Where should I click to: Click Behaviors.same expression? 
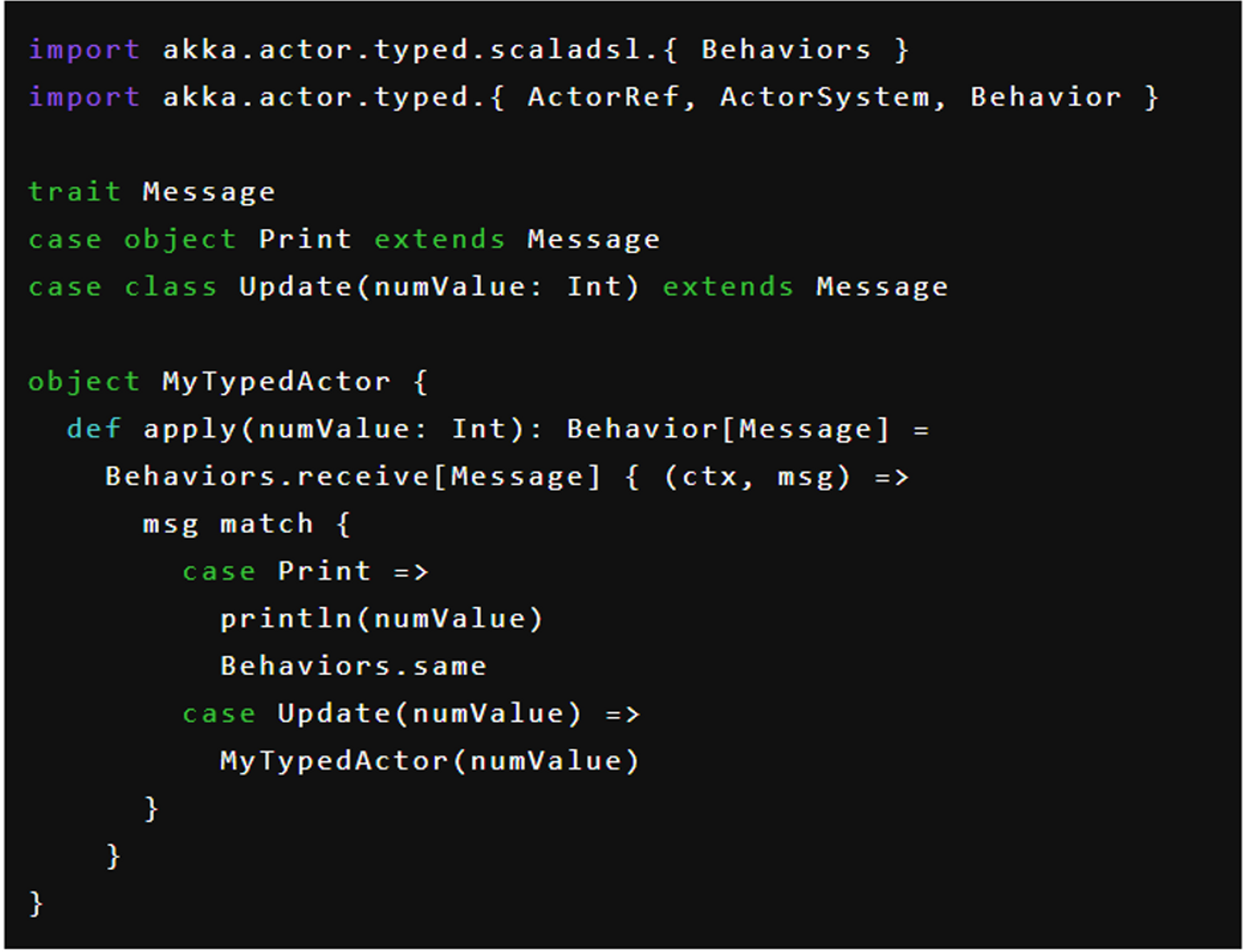point(352,666)
